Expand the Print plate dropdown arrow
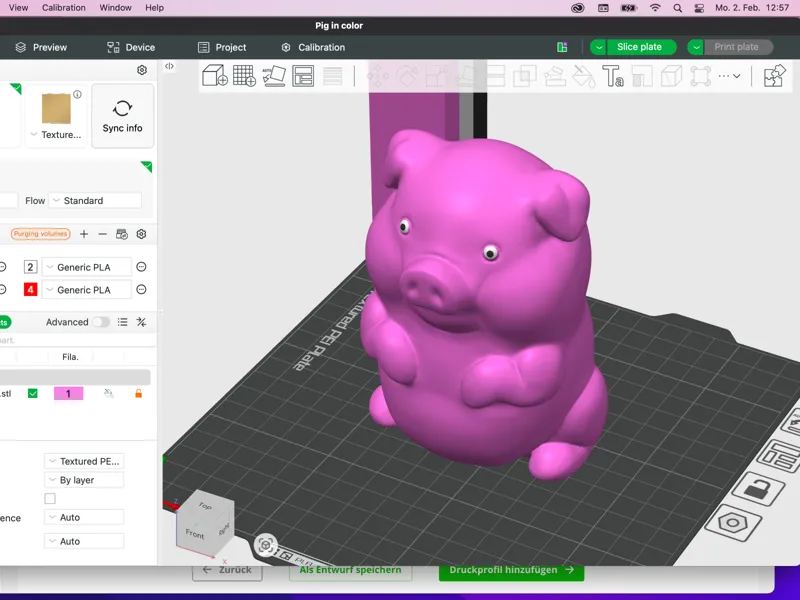The image size is (800, 600). click(x=695, y=47)
